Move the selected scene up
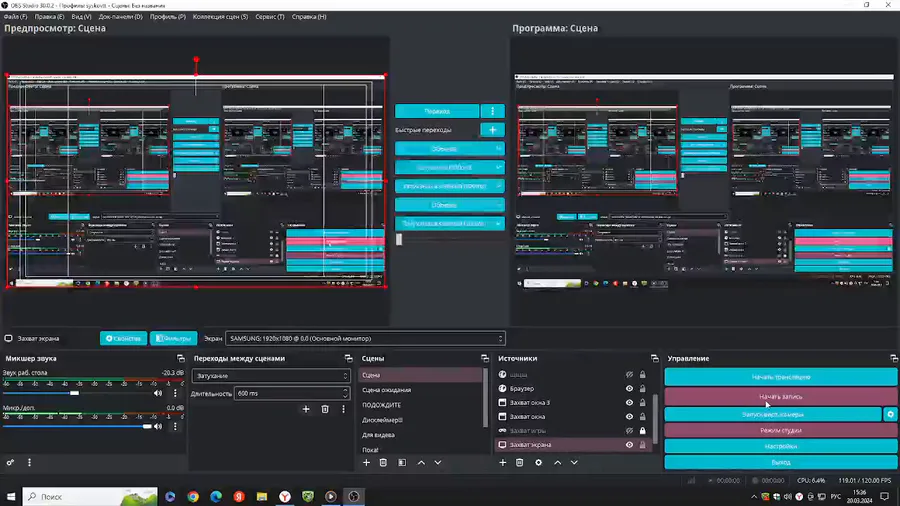The height and width of the screenshot is (506, 900). click(421, 462)
